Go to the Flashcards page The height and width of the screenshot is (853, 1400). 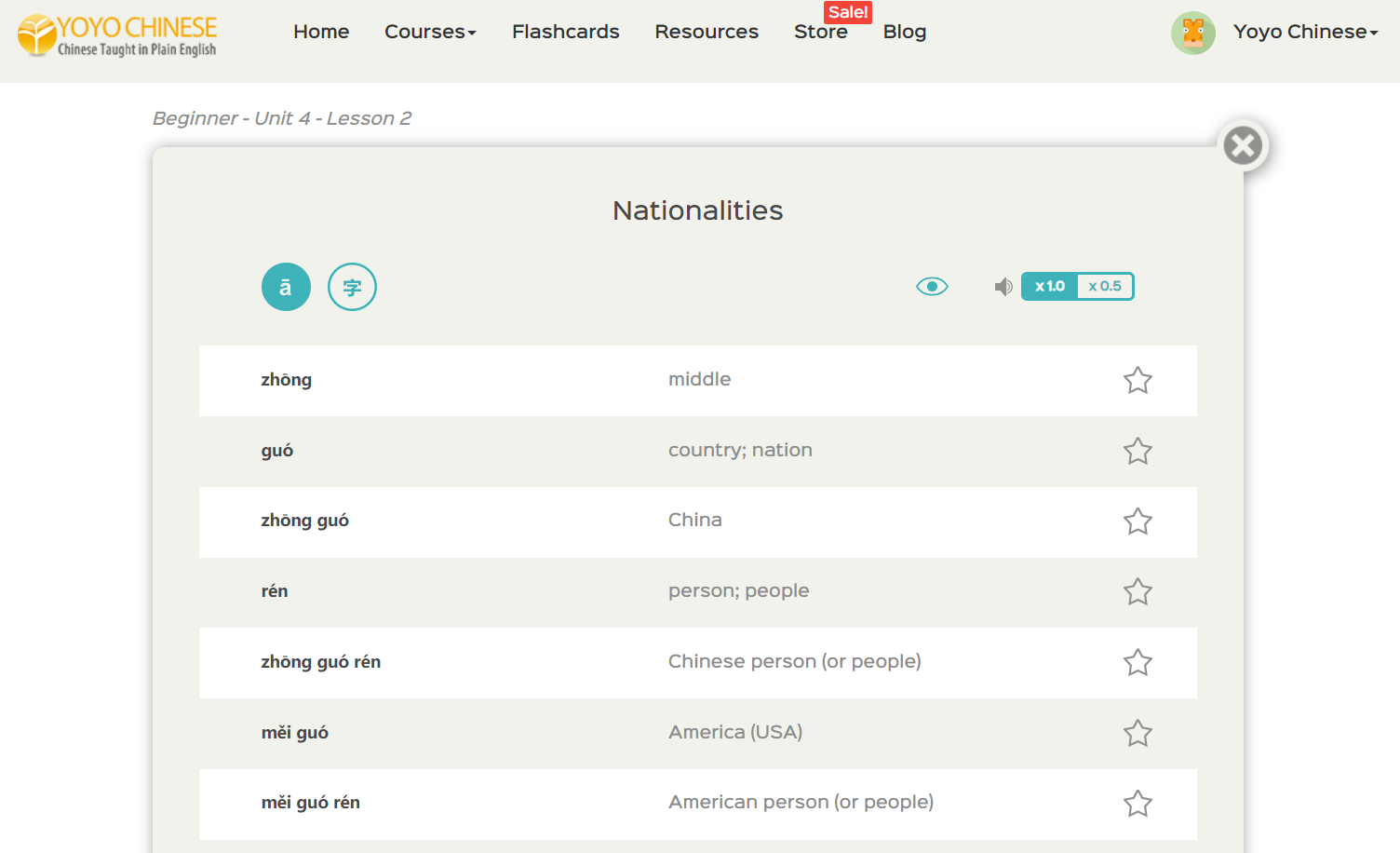pyautogui.click(x=565, y=32)
